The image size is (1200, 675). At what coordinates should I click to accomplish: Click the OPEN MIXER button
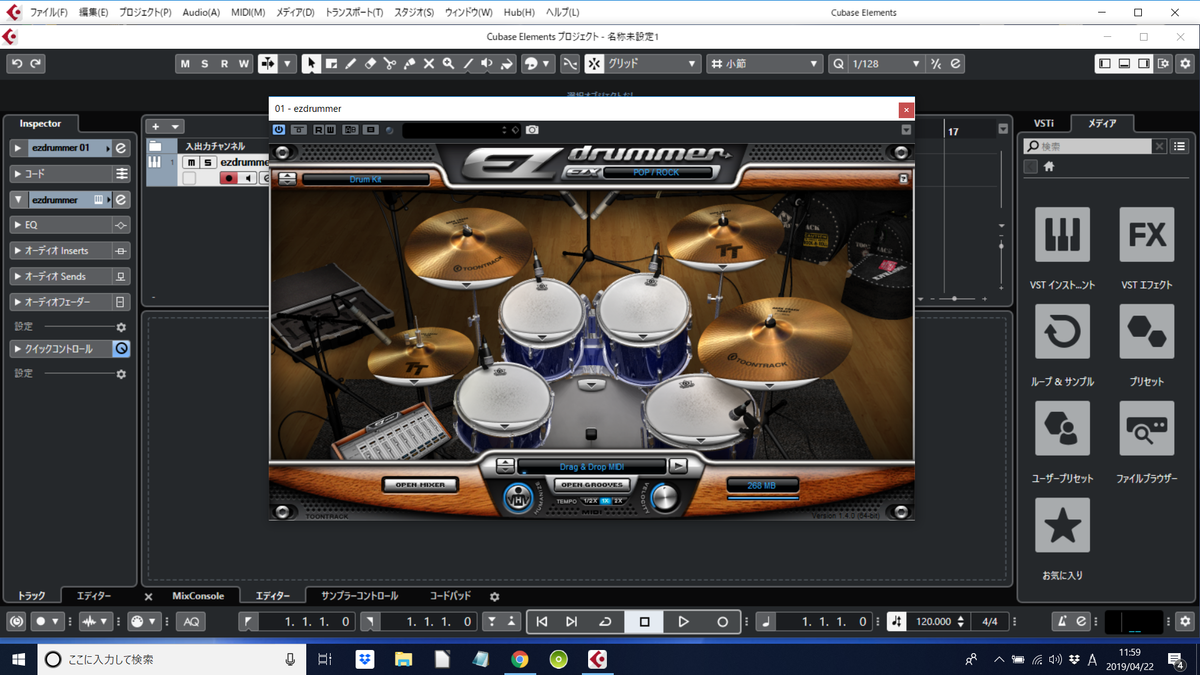click(420, 485)
